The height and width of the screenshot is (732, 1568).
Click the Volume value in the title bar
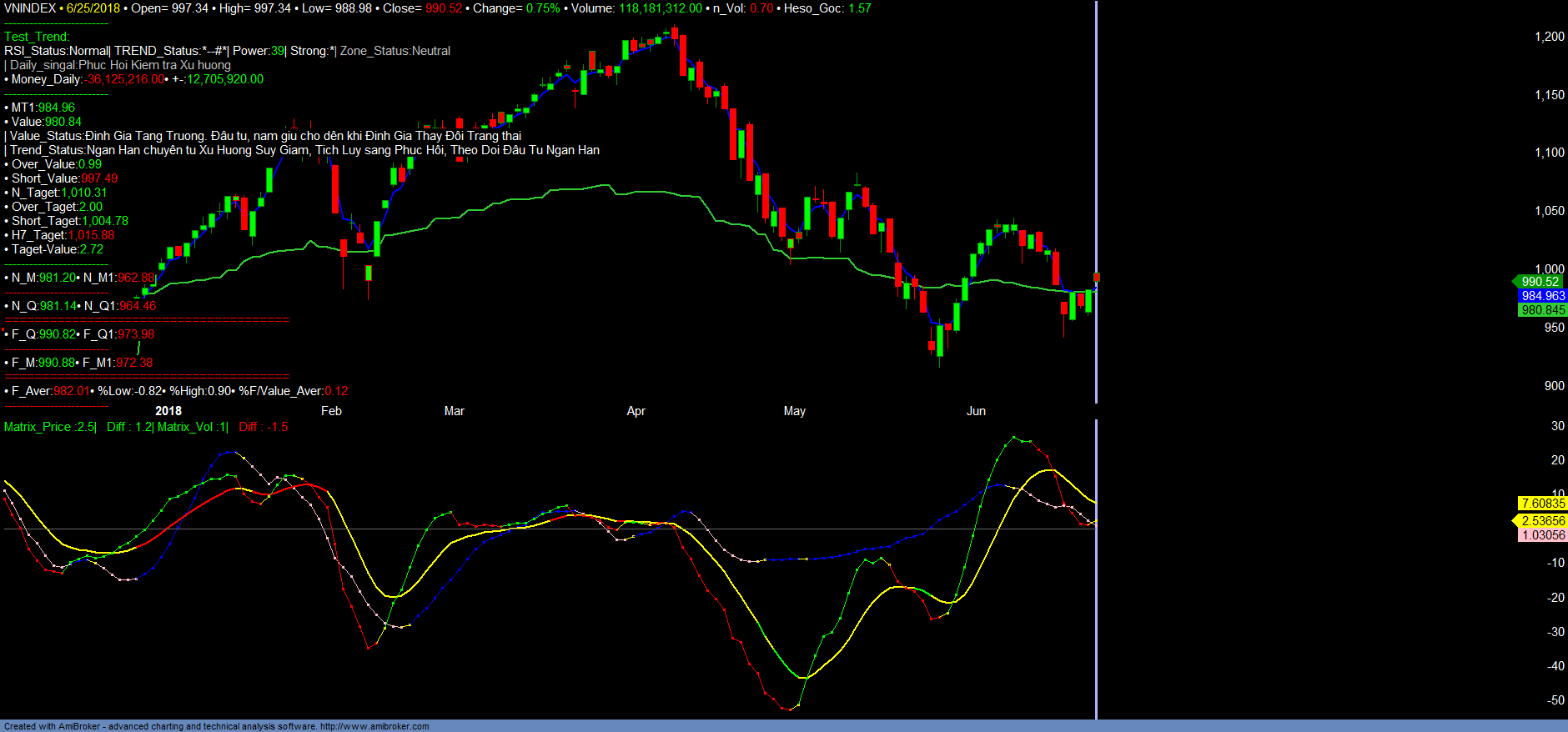point(660,8)
